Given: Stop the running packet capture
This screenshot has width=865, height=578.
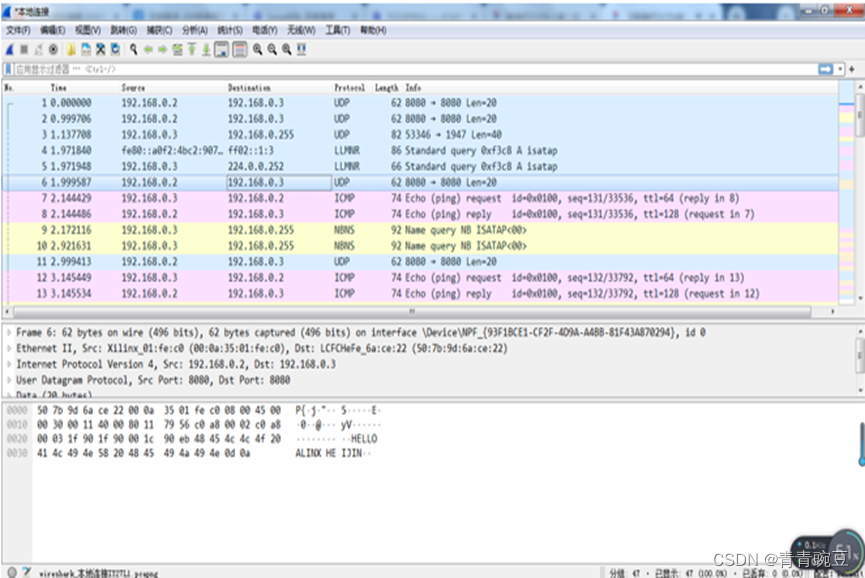Looking at the screenshot, I should pyautogui.click(x=24, y=50).
